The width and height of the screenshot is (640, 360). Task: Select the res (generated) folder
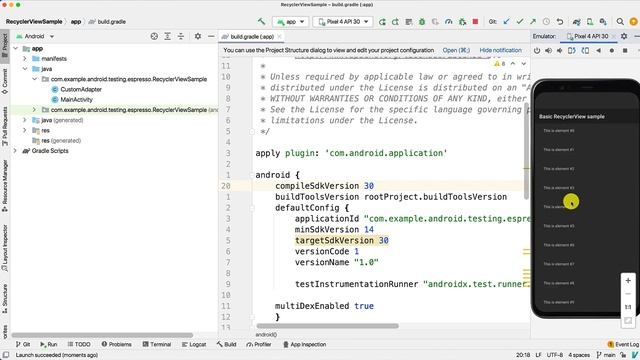(57, 140)
